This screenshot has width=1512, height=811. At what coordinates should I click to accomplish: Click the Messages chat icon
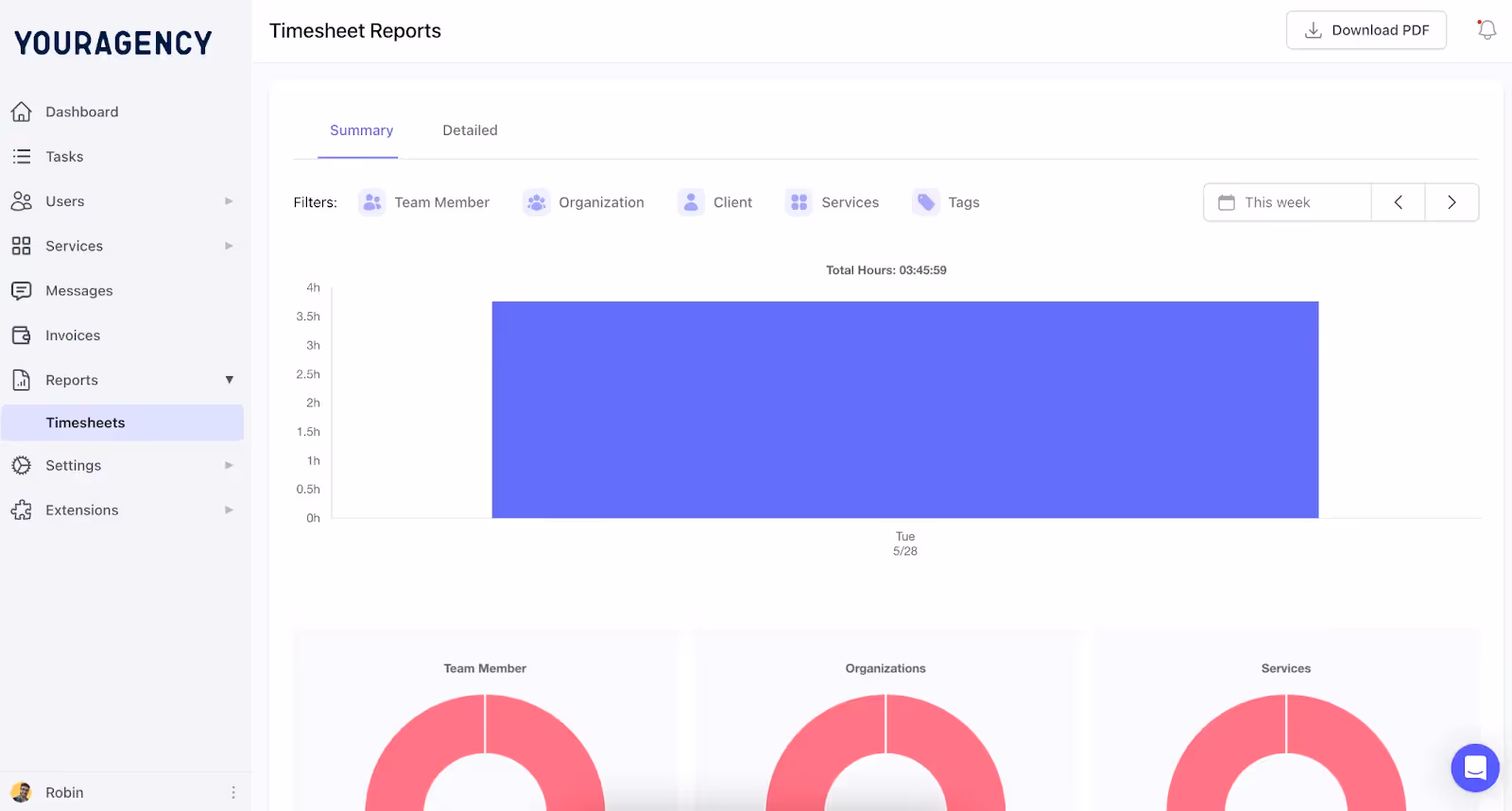22,290
